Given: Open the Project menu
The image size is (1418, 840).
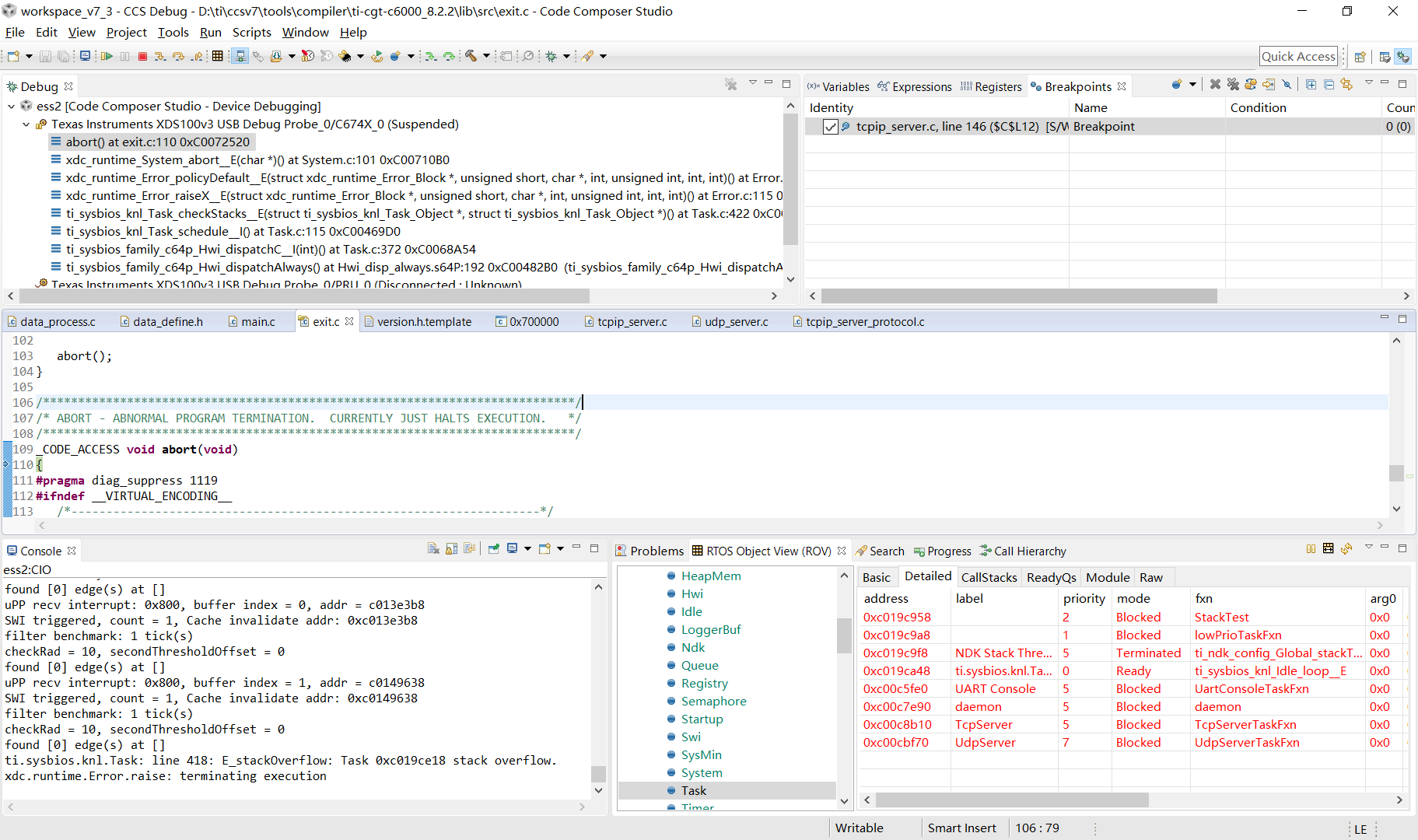Looking at the screenshot, I should pyautogui.click(x=126, y=32).
